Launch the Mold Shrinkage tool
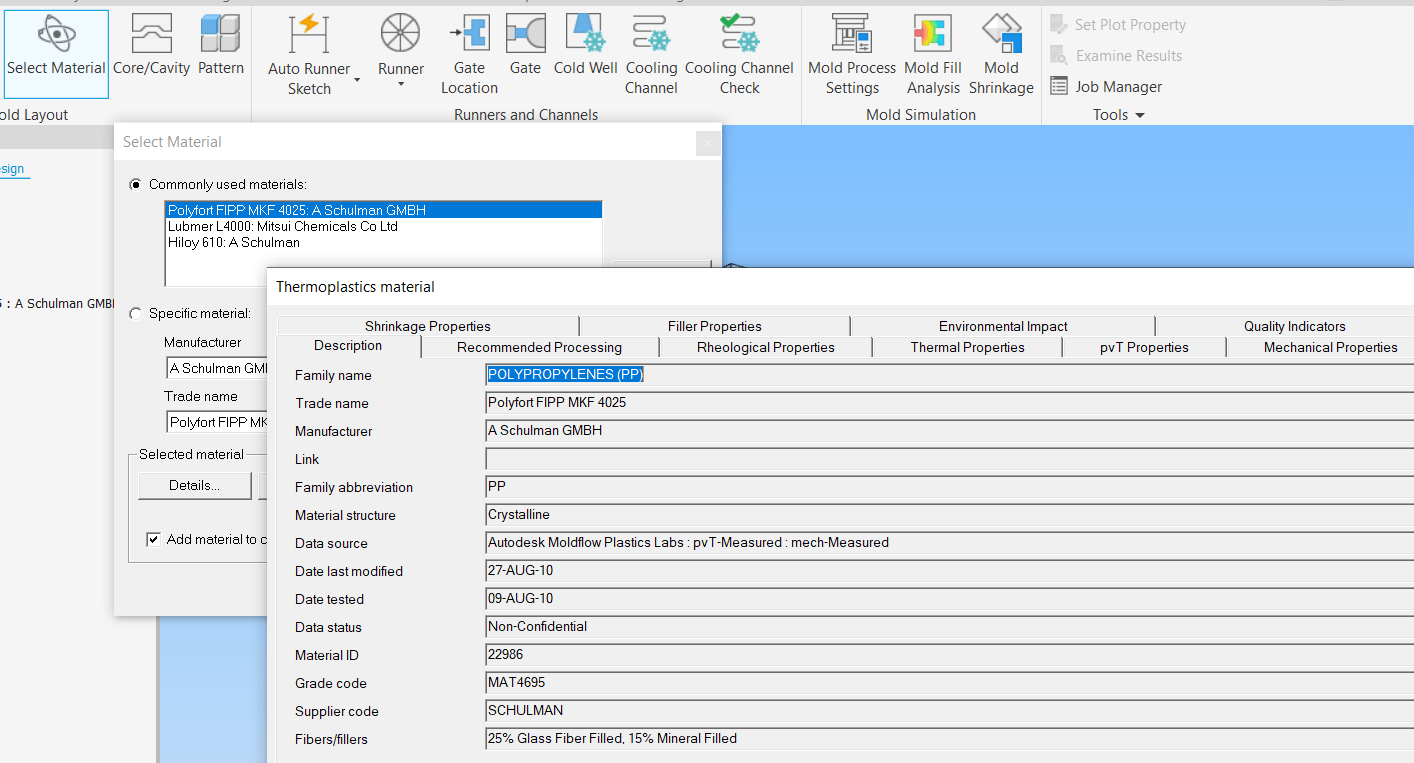The image size is (1414, 763). tap(1001, 35)
